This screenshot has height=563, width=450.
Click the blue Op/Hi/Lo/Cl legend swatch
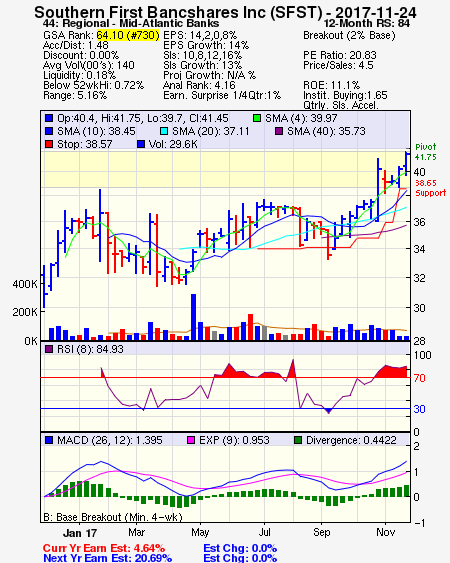click(x=49, y=118)
